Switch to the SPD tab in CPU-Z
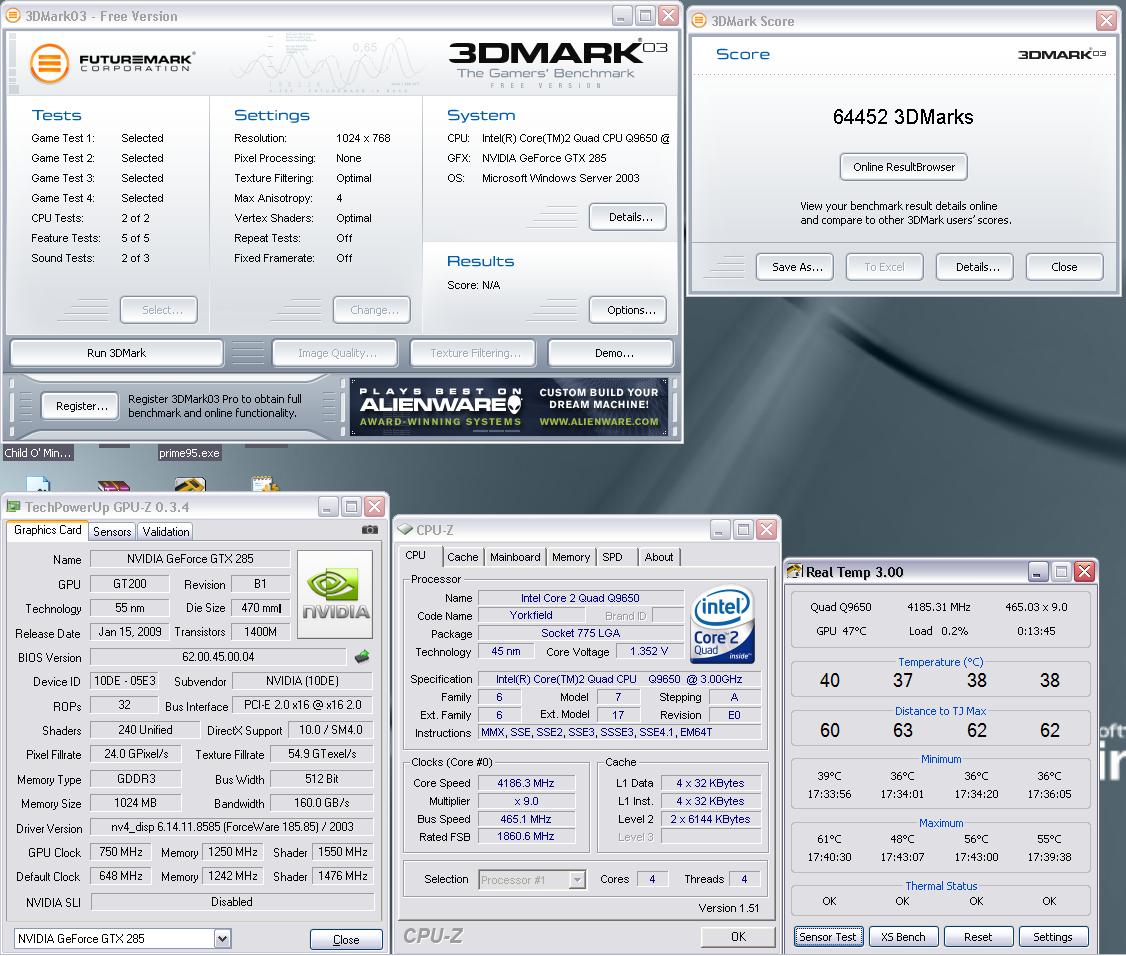Image resolution: width=1126 pixels, height=956 pixels. (x=613, y=557)
